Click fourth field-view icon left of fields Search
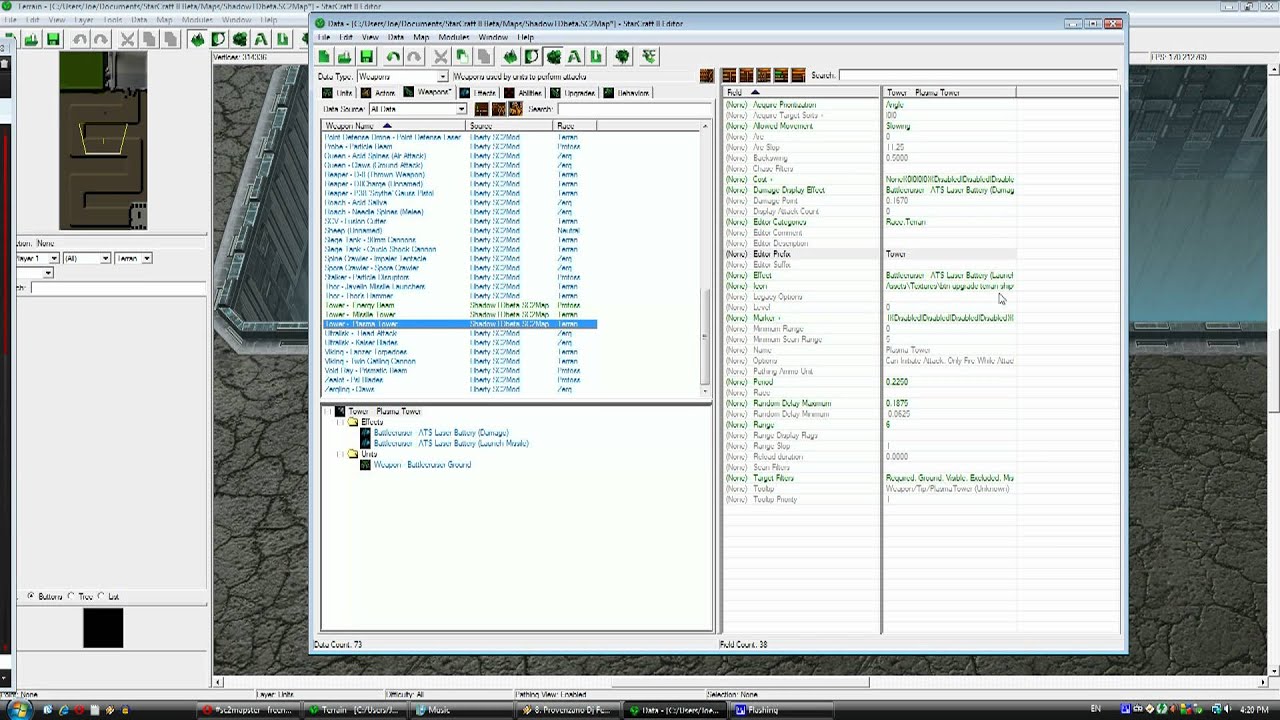 [781, 76]
